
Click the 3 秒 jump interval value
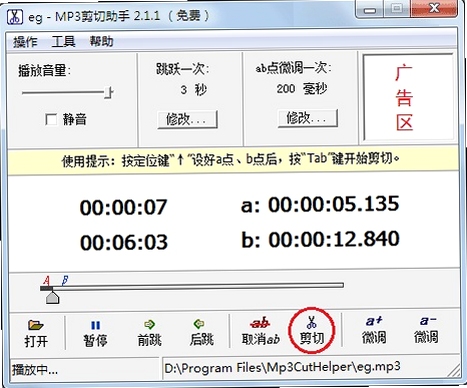(194, 89)
